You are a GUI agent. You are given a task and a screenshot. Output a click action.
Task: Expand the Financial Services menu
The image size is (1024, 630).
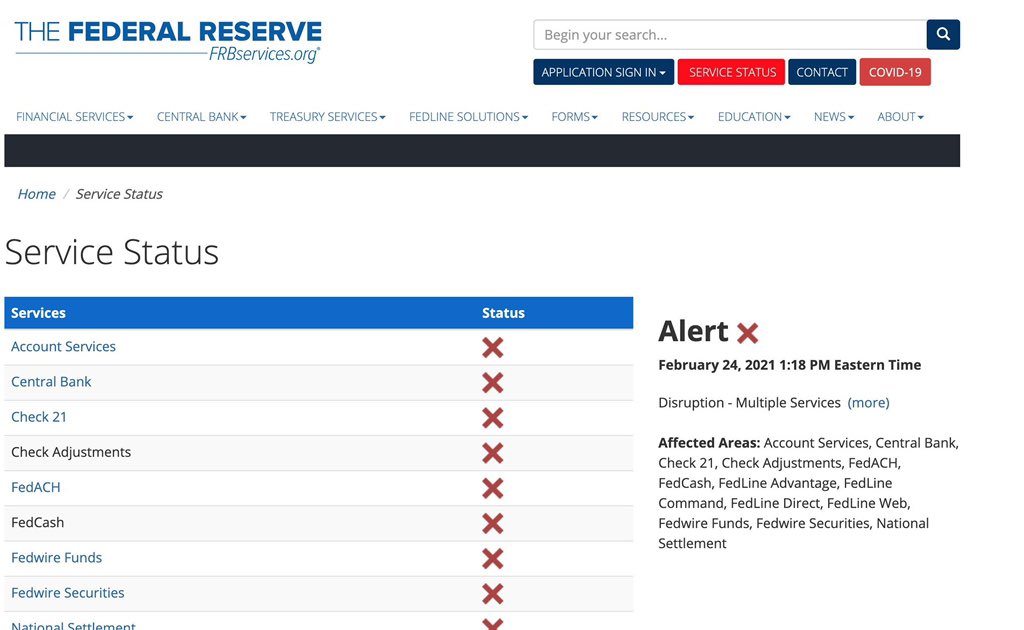click(x=74, y=117)
